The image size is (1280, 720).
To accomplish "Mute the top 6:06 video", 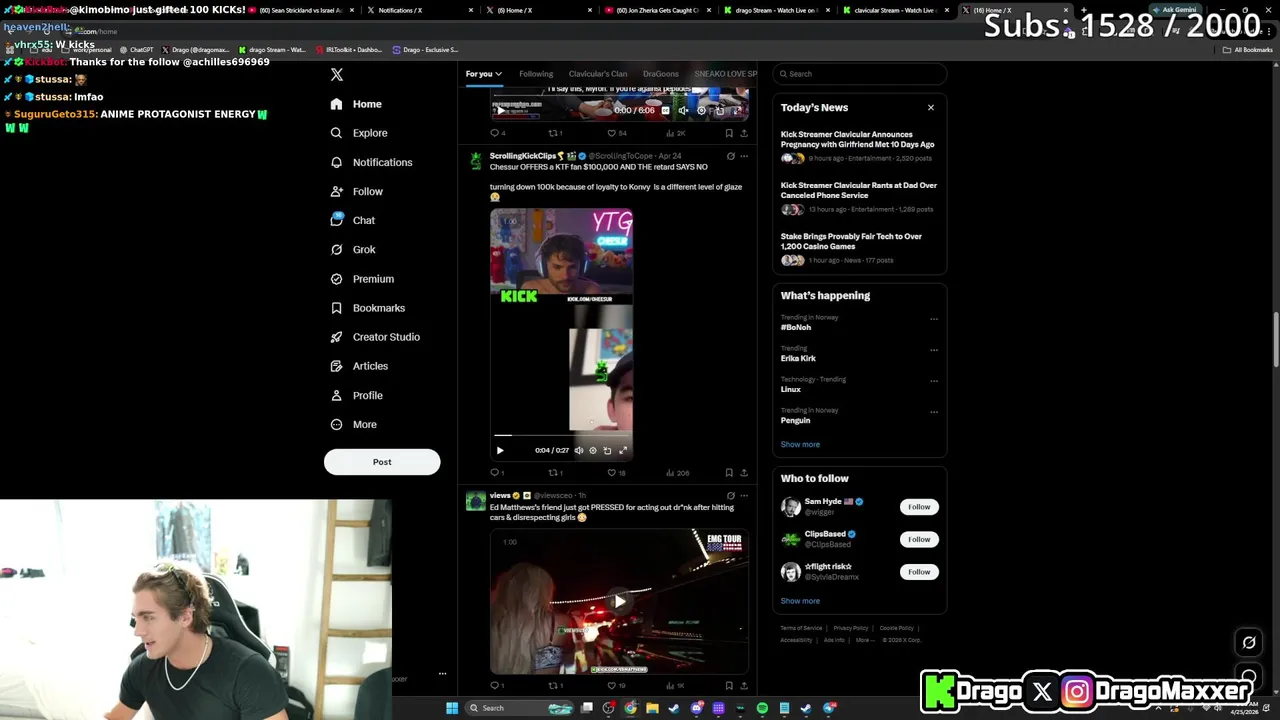I will [x=683, y=110].
